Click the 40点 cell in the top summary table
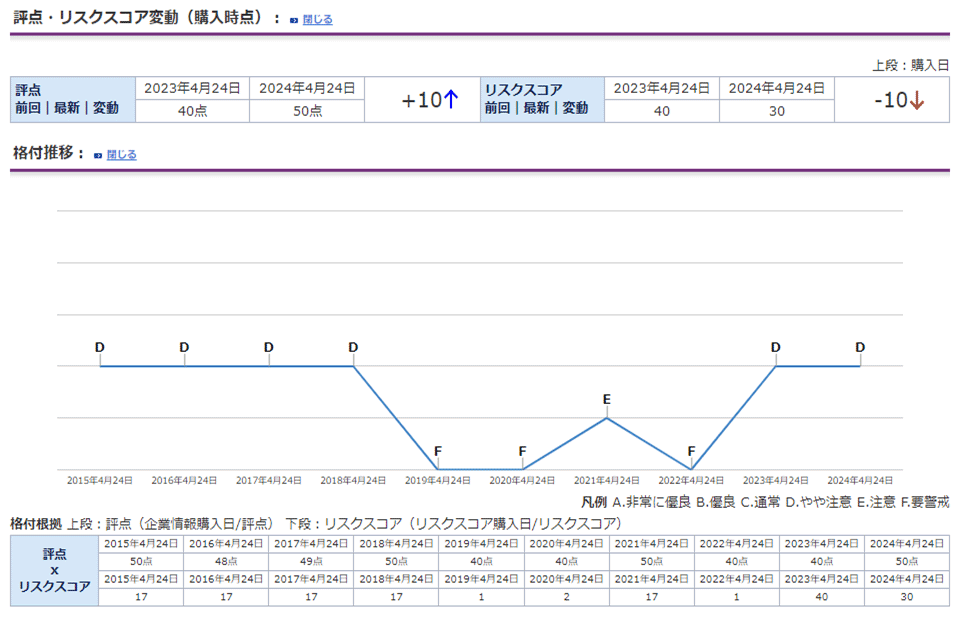This screenshot has width=962, height=619. (192, 111)
